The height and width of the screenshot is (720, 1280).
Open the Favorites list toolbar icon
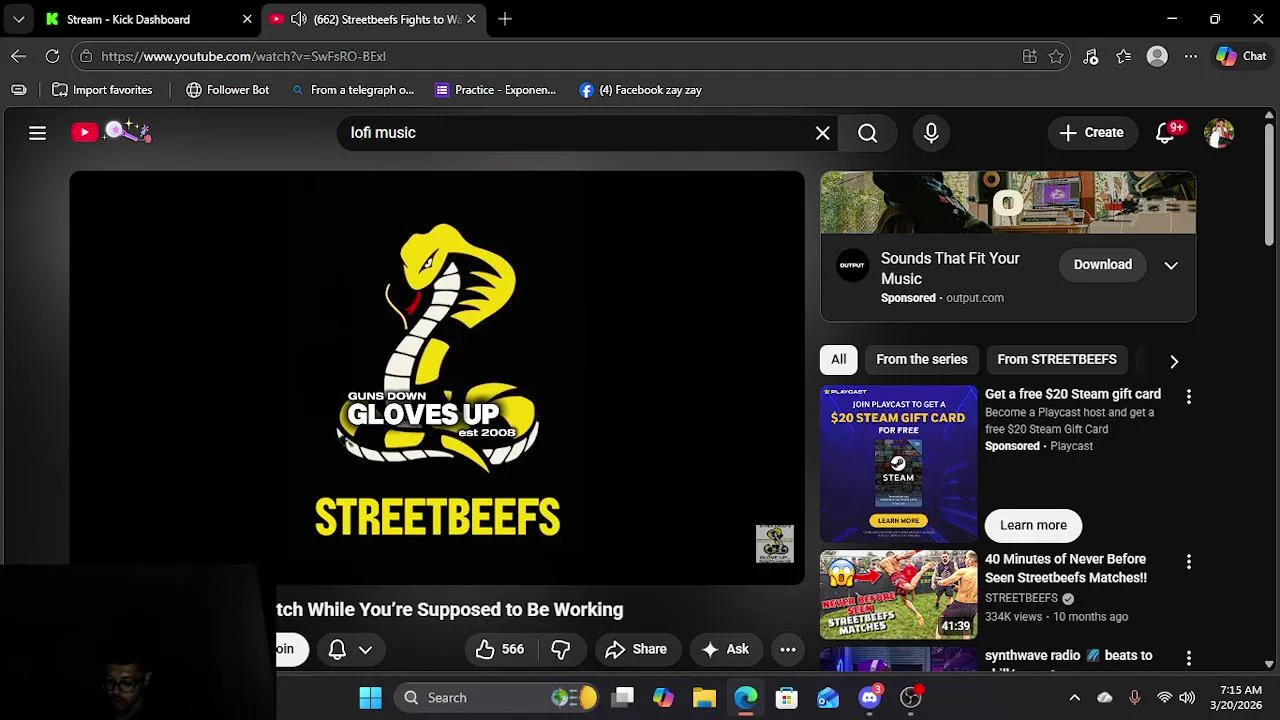(1124, 56)
